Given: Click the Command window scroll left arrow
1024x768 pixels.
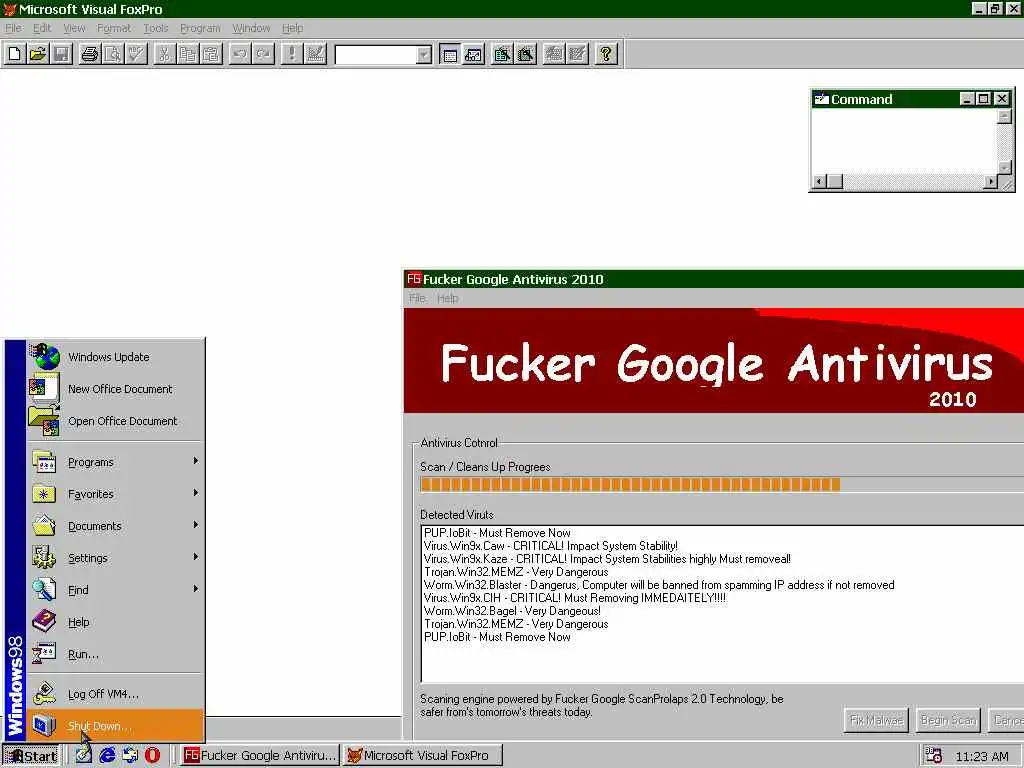Looking at the screenshot, I should [x=820, y=182].
